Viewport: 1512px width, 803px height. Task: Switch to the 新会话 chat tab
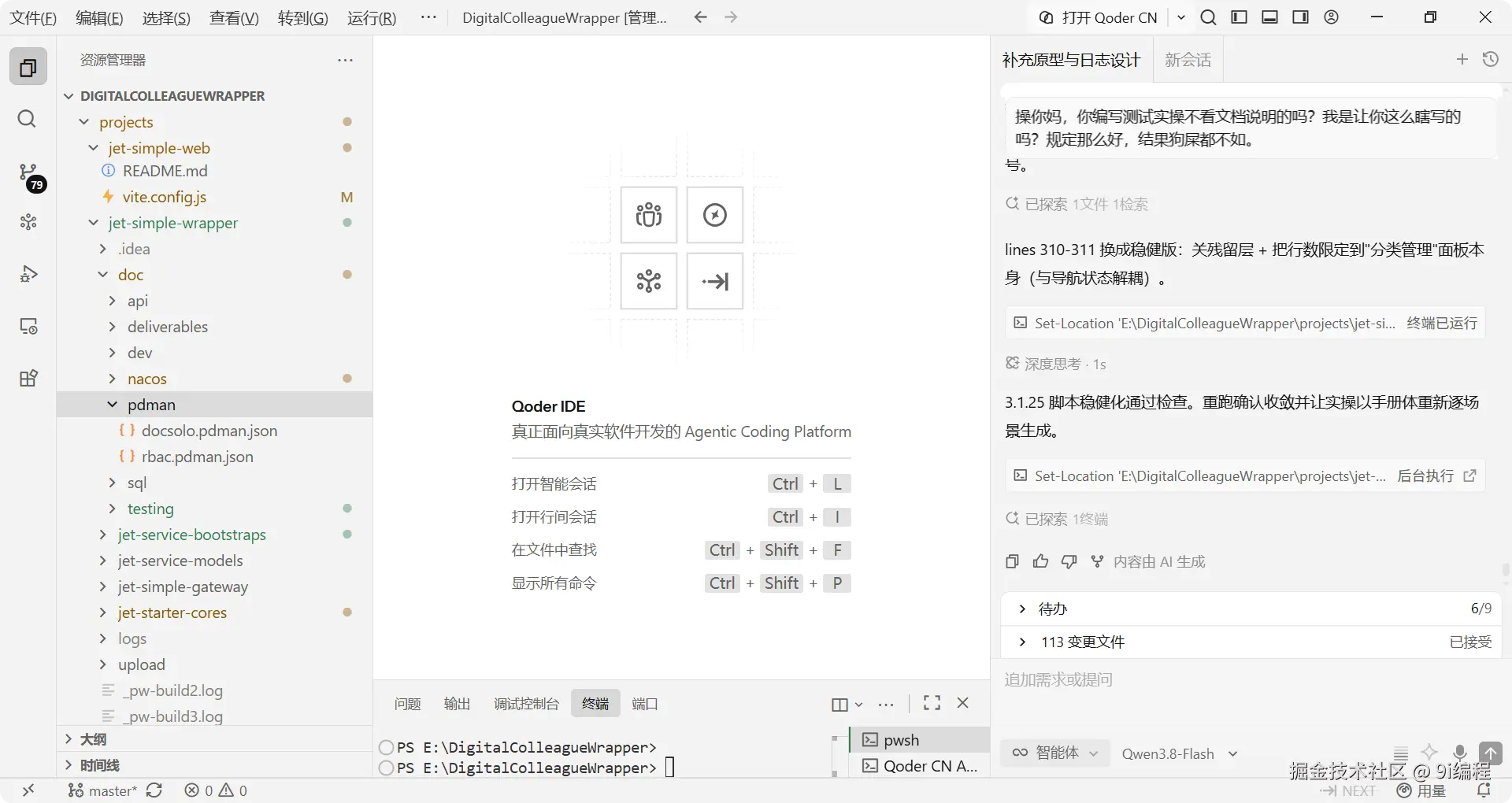pos(1188,60)
